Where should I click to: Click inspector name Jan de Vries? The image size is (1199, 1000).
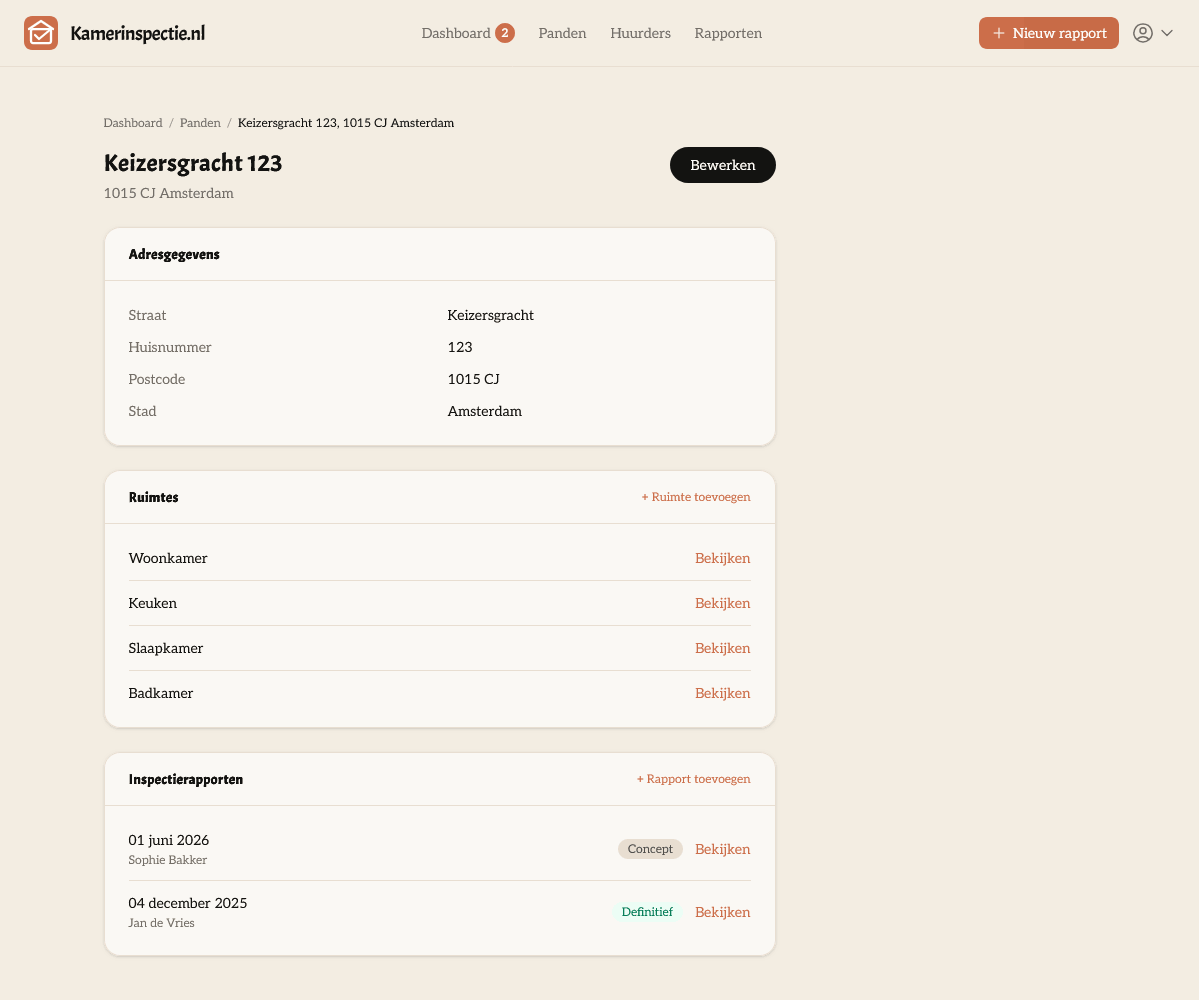point(161,923)
